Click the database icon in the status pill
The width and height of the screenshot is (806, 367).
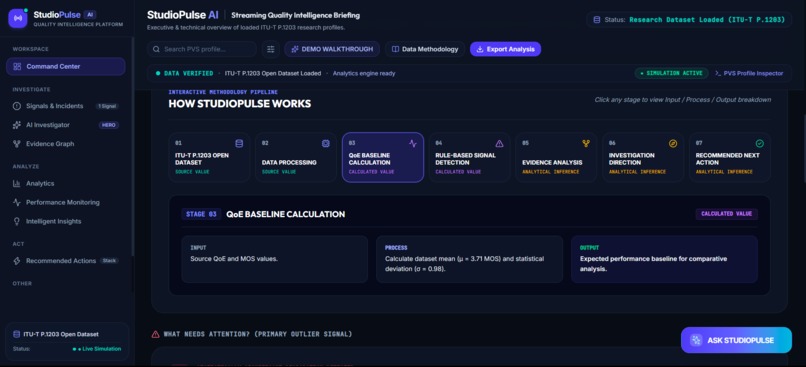[597, 20]
